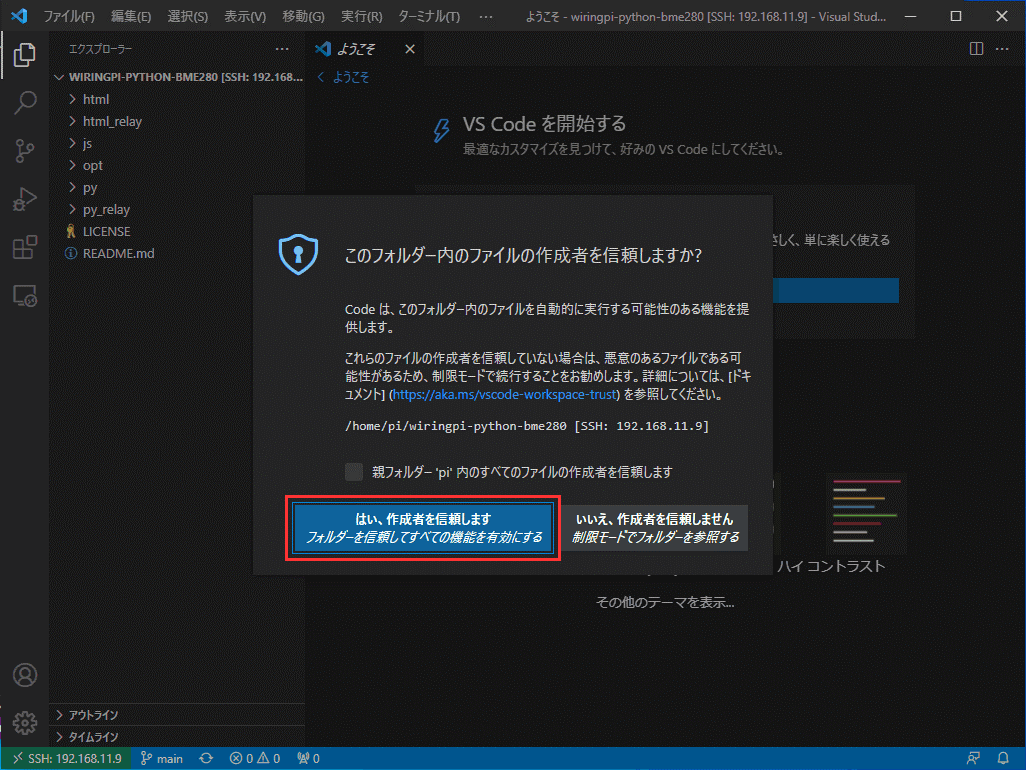Open the 移動(G) menu
The height and width of the screenshot is (771, 1027).
(303, 16)
